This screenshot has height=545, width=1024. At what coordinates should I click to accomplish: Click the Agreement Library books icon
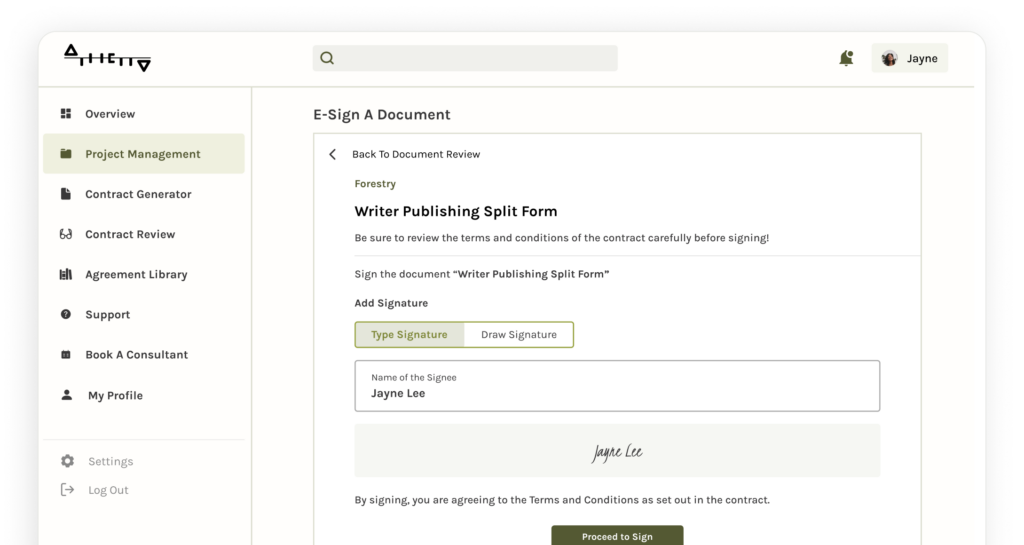pyautogui.click(x=66, y=274)
